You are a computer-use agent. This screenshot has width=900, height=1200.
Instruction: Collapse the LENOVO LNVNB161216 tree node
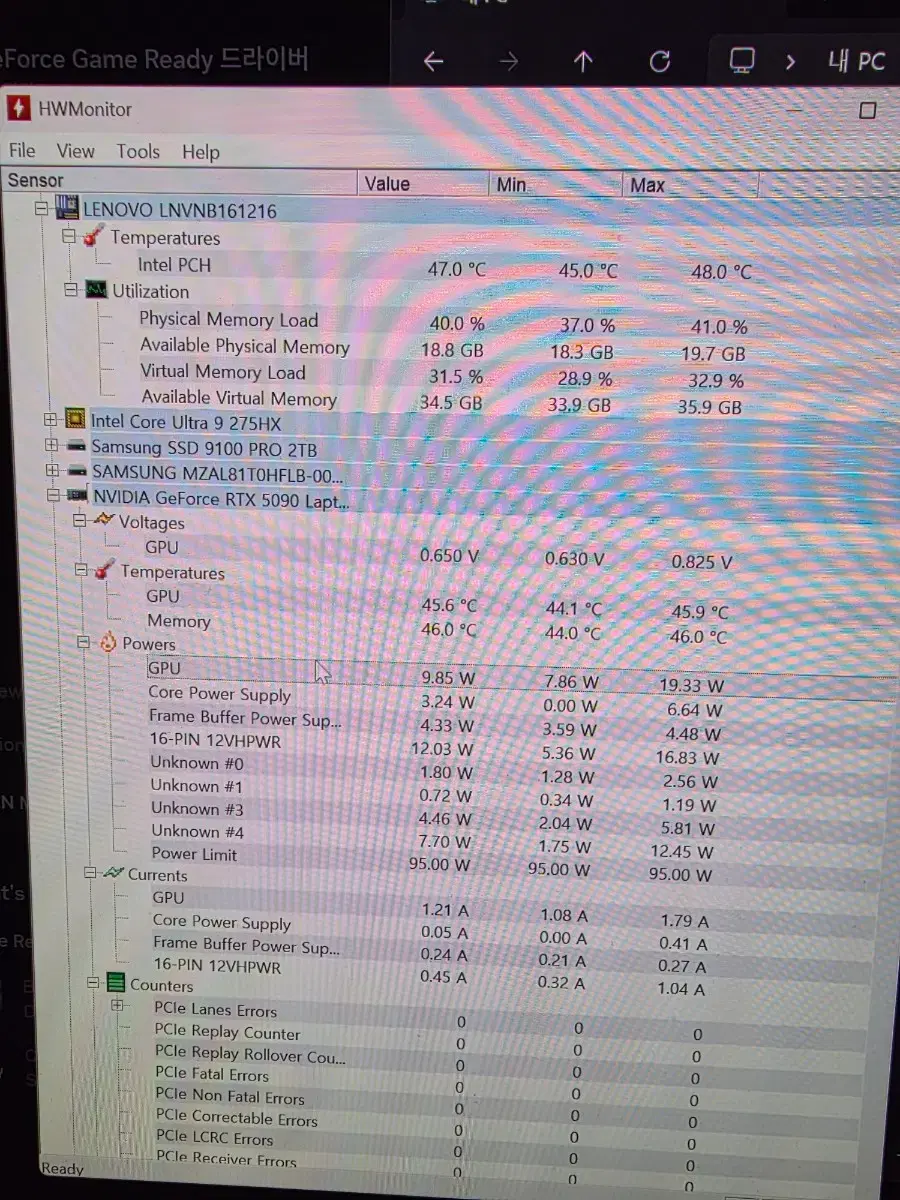tap(41, 209)
